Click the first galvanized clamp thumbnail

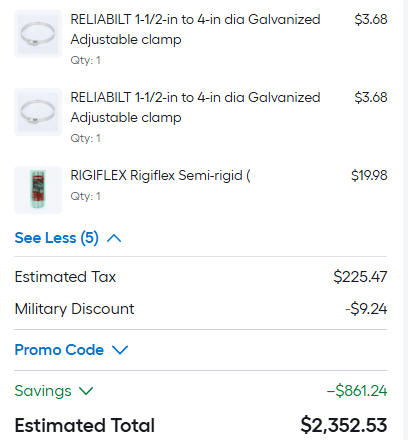[38, 34]
